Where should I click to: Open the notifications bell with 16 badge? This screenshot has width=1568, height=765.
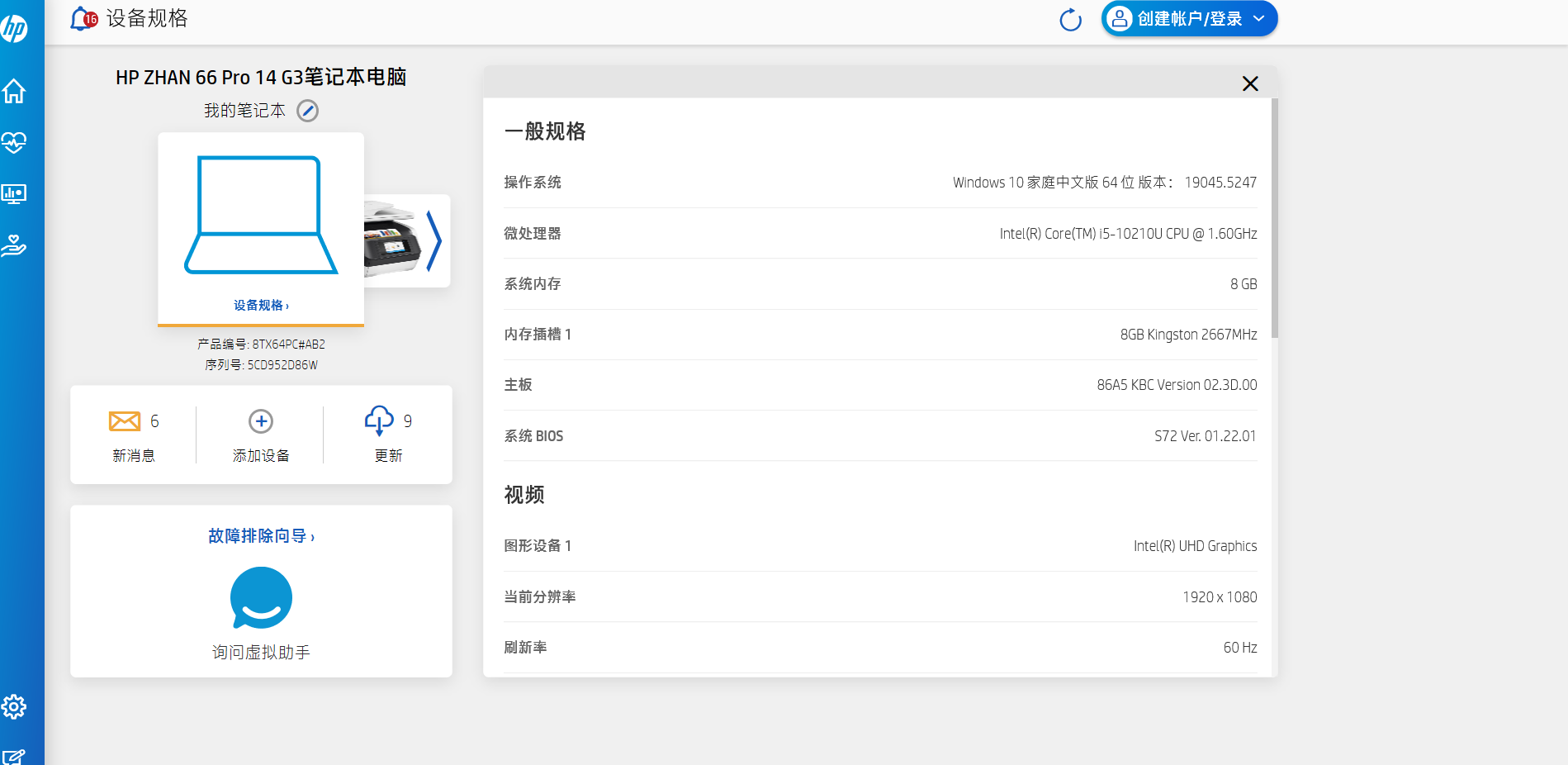(83, 18)
